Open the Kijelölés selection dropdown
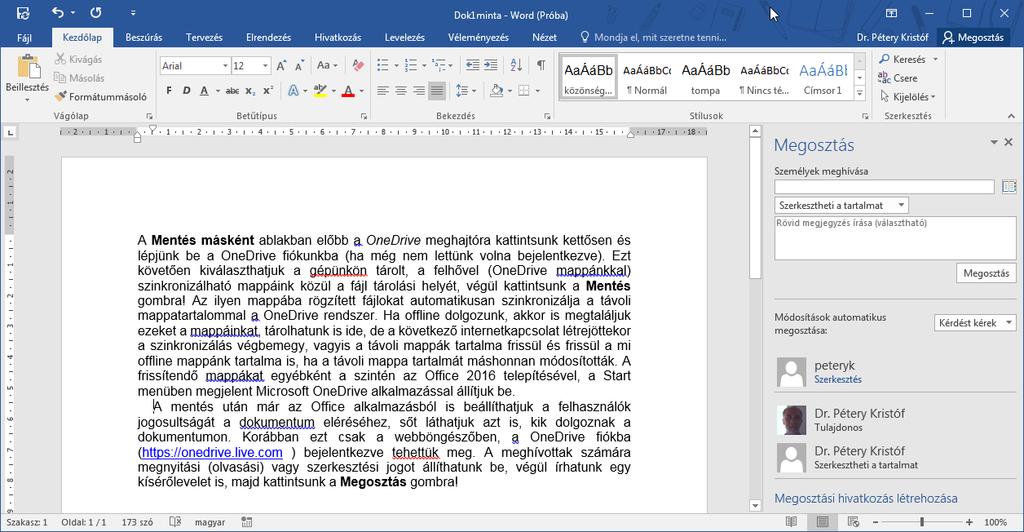The width and height of the screenshot is (1024, 532). (x=908, y=97)
